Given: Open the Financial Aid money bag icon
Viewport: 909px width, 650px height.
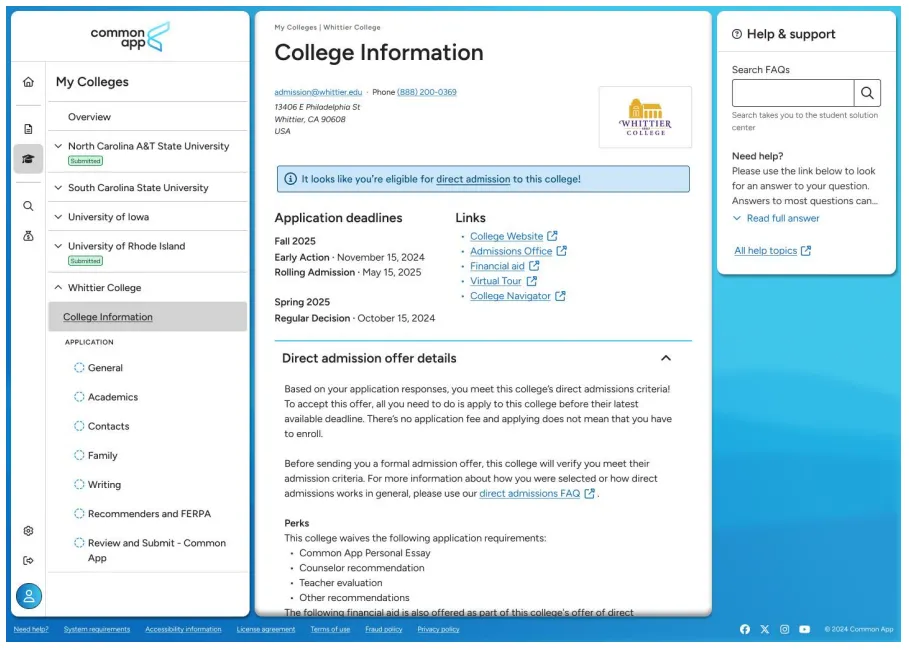Looking at the screenshot, I should click(x=28, y=236).
